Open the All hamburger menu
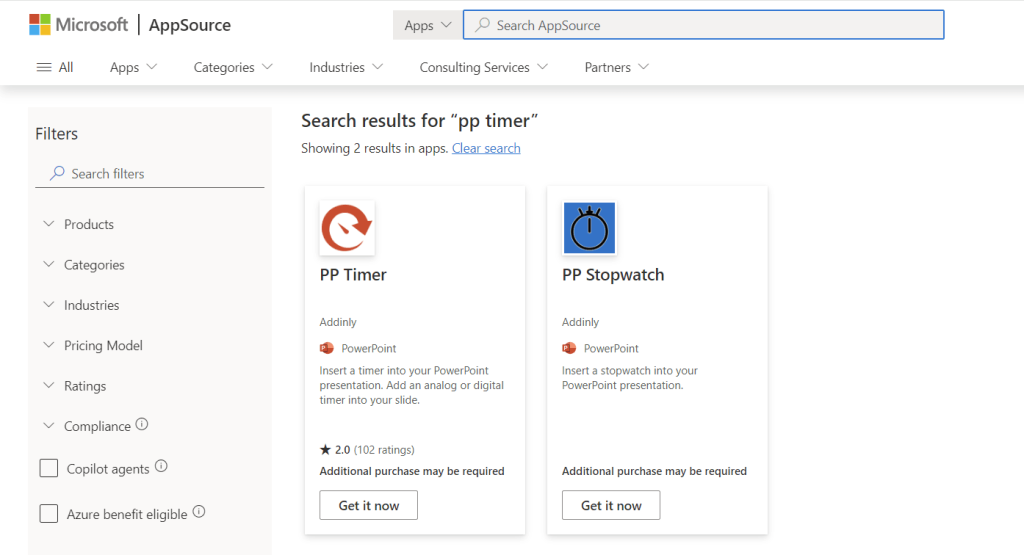 coord(54,67)
